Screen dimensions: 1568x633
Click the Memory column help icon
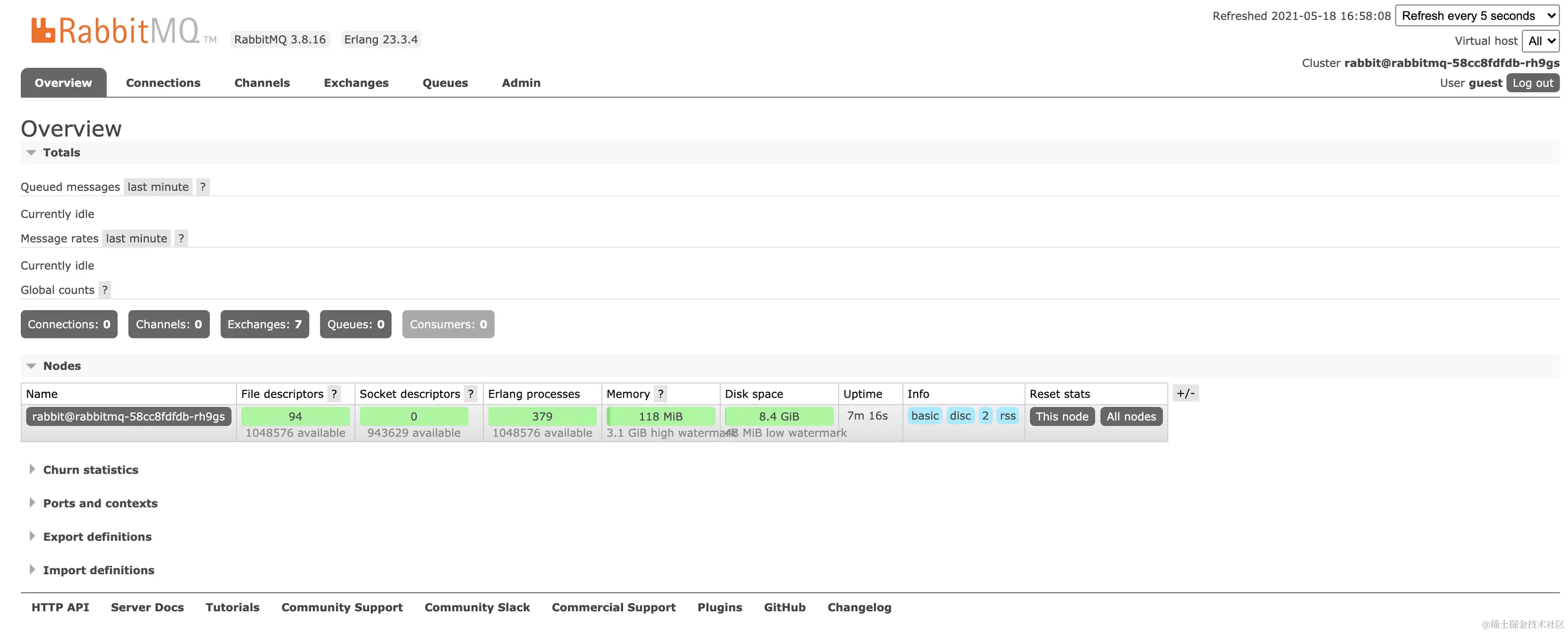(x=661, y=394)
